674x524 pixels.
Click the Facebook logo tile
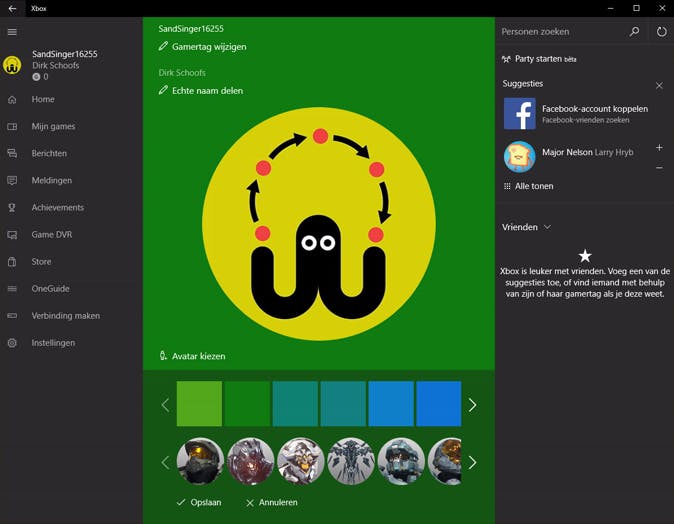(520, 113)
